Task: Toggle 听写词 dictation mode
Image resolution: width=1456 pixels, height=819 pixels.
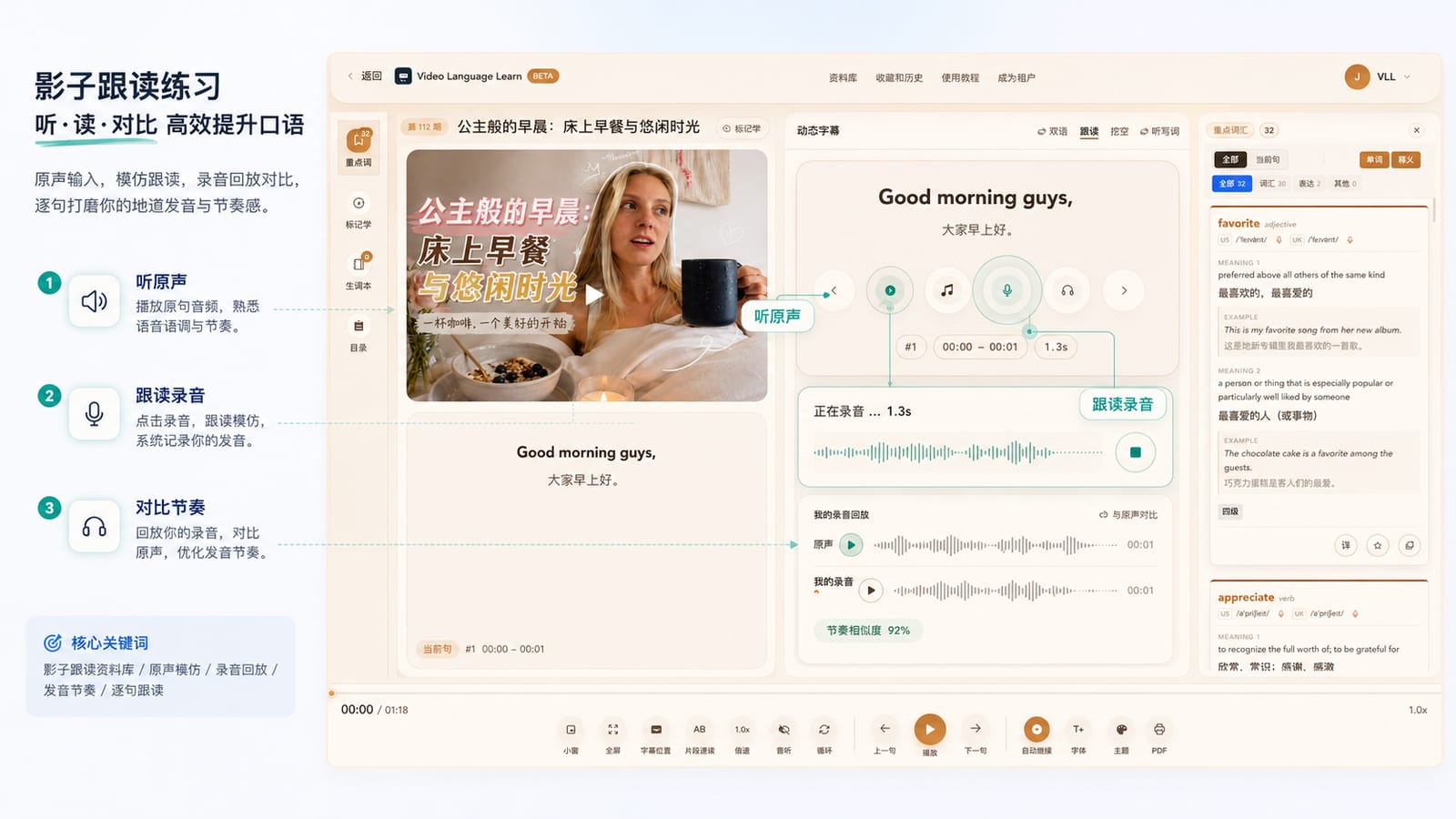Action: click(x=1159, y=131)
